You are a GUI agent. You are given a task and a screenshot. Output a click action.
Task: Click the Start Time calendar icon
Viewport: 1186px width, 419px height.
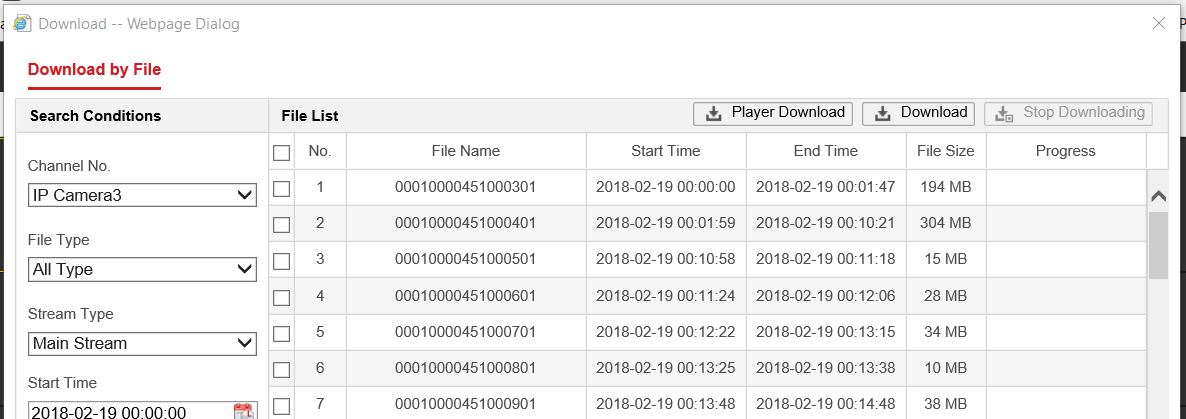pyautogui.click(x=243, y=411)
